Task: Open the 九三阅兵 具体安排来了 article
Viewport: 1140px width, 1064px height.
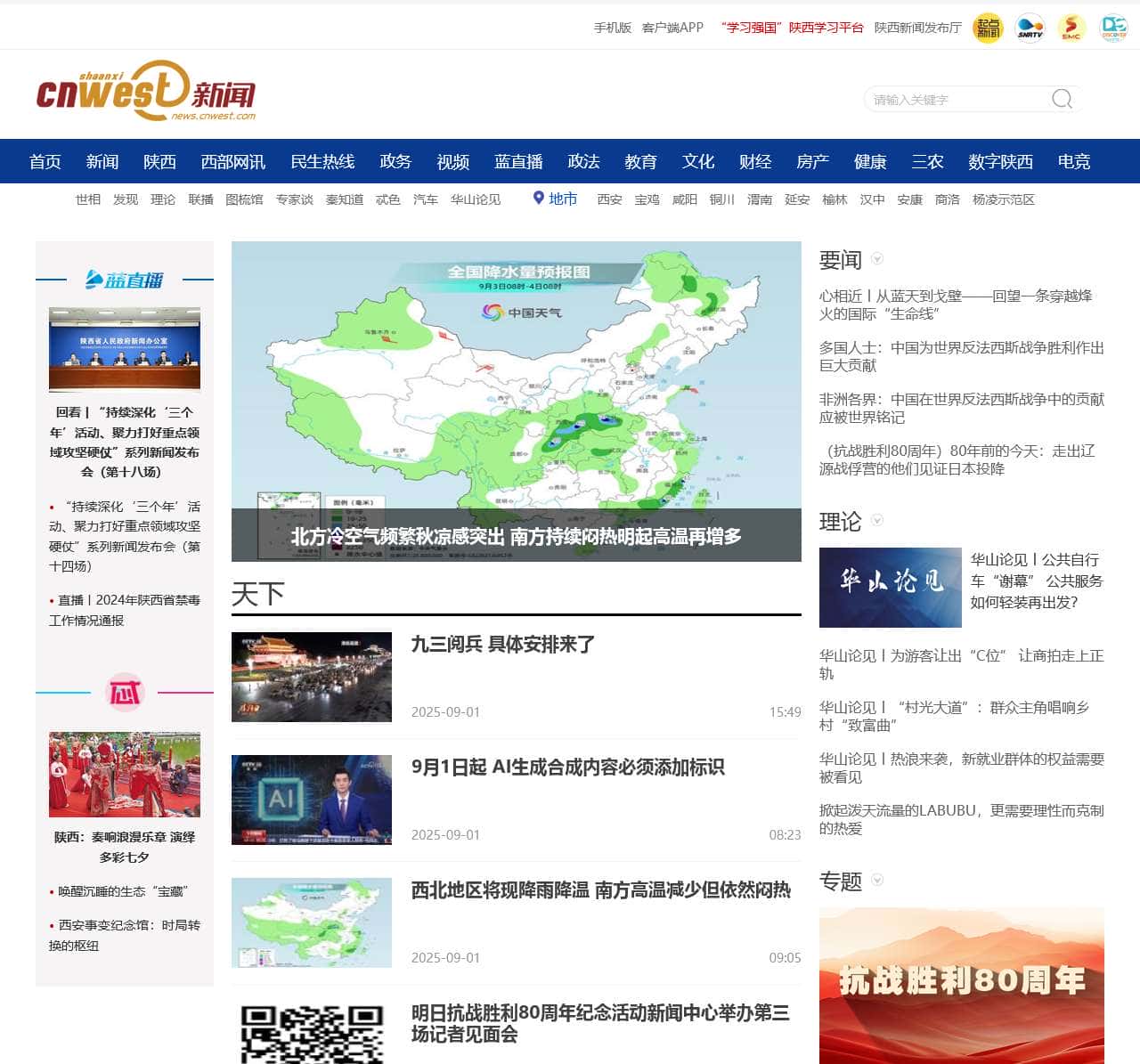Action: 503,645
